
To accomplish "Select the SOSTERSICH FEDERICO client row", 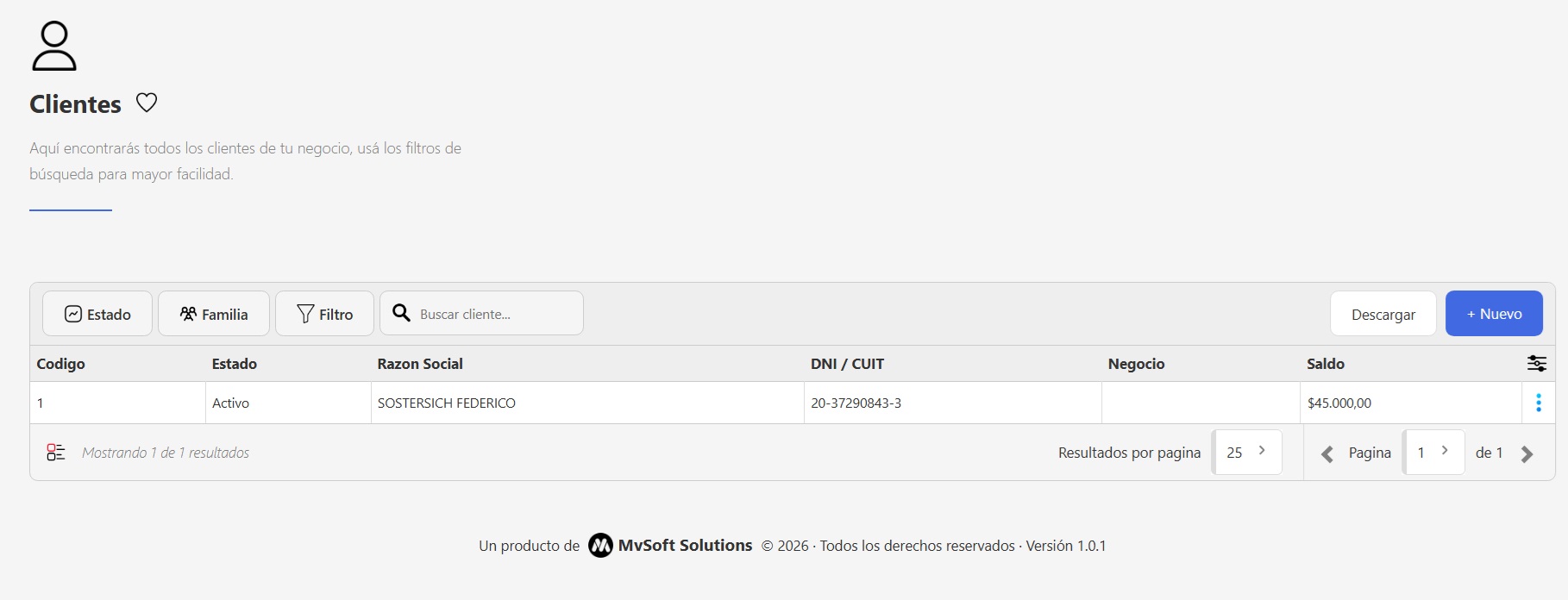I will (x=447, y=403).
